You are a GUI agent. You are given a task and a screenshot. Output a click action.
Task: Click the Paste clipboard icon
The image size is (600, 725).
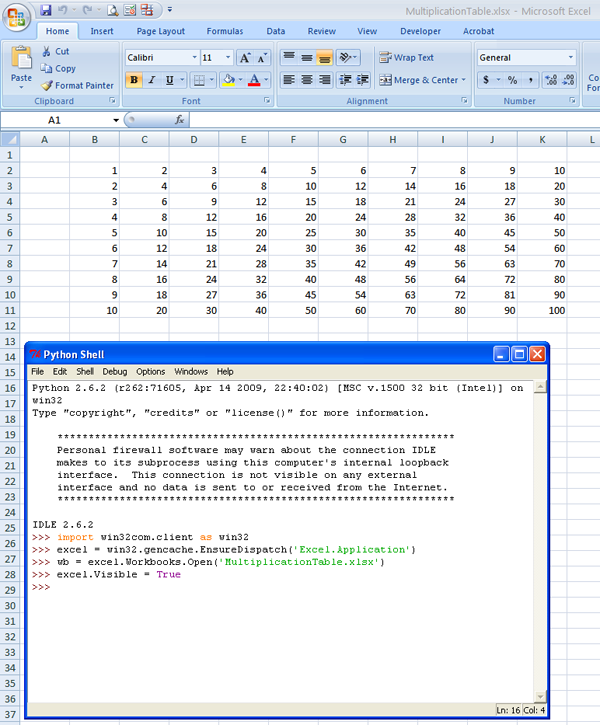point(21,57)
